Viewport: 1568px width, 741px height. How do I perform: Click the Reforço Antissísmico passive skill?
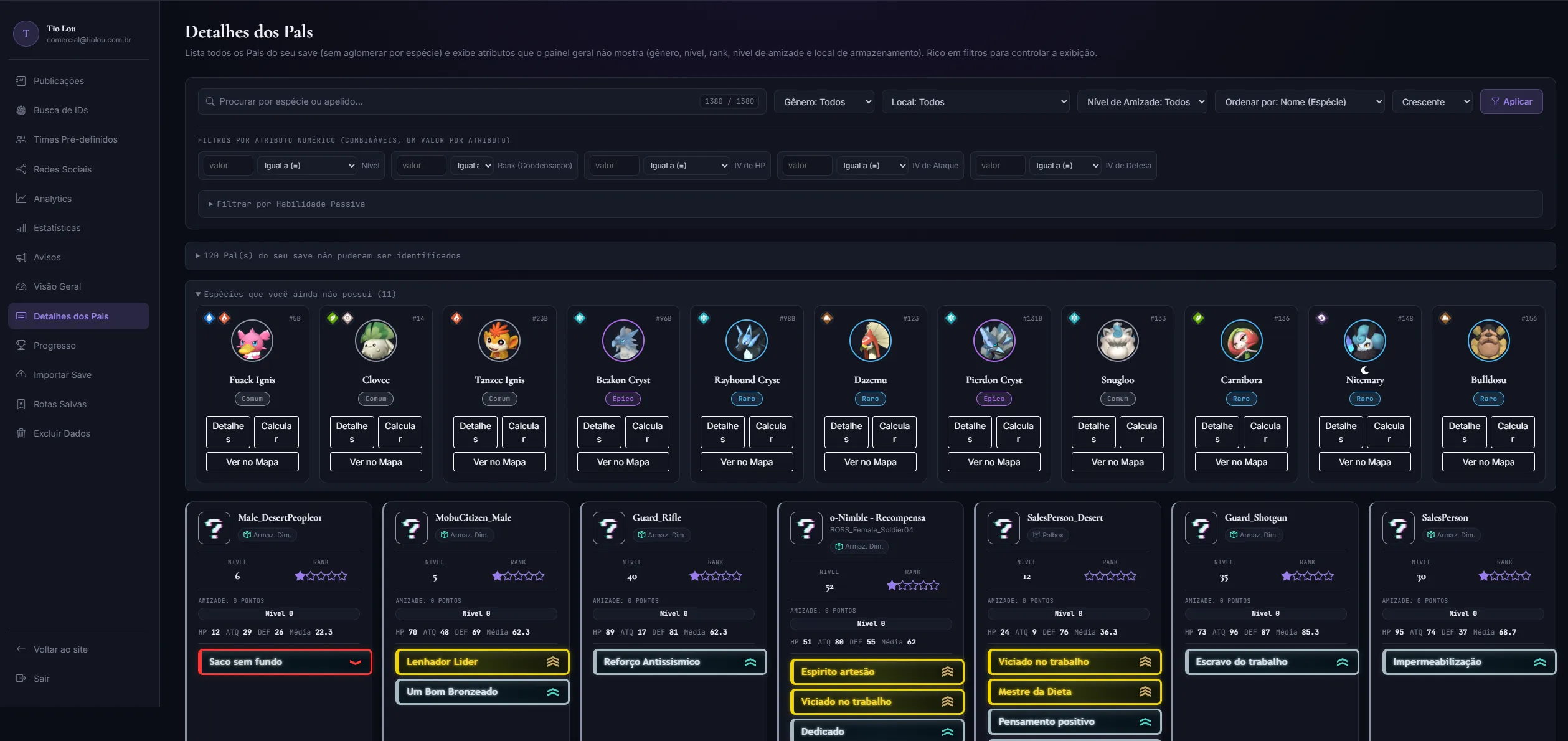point(680,662)
